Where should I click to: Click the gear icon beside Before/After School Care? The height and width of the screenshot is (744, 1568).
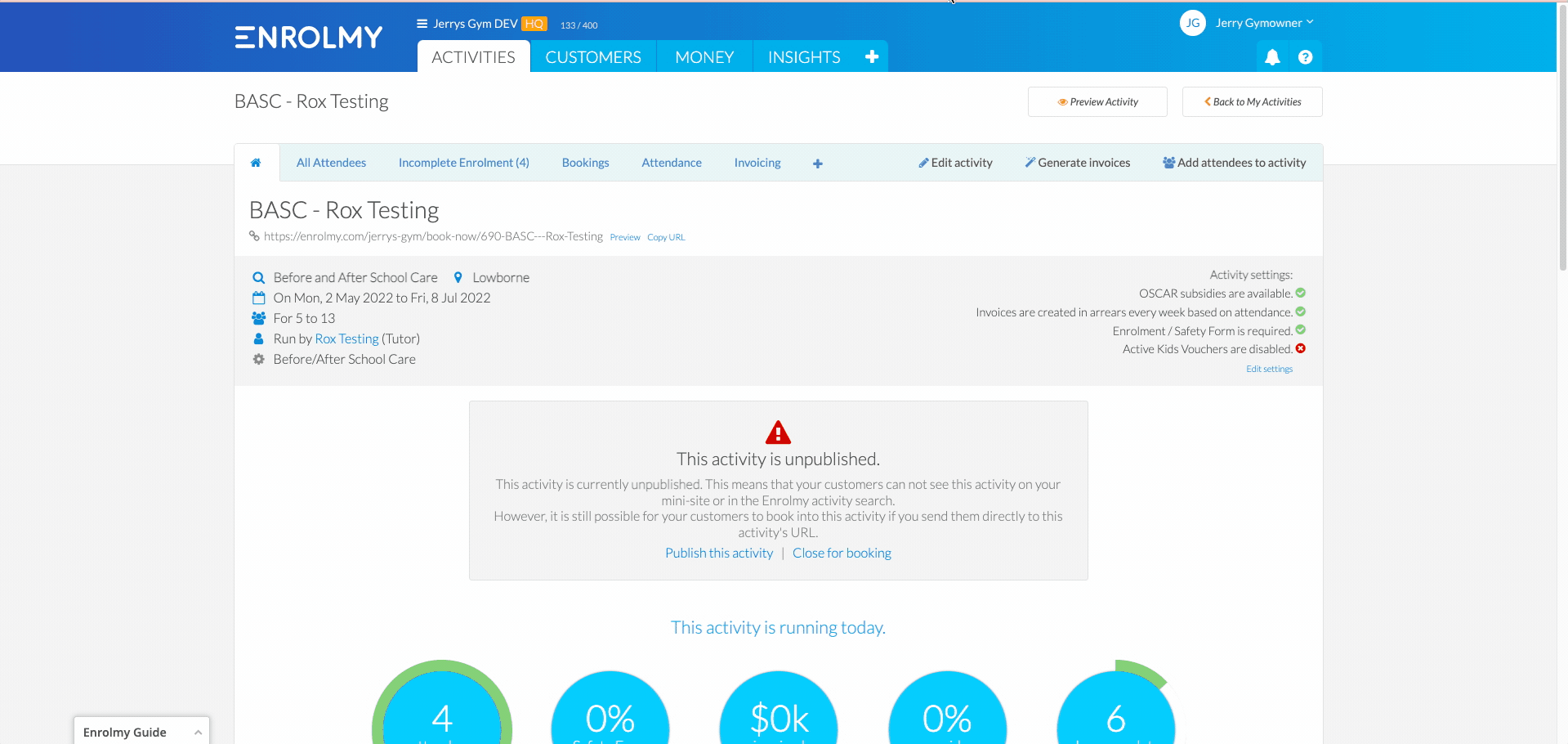pos(259,359)
